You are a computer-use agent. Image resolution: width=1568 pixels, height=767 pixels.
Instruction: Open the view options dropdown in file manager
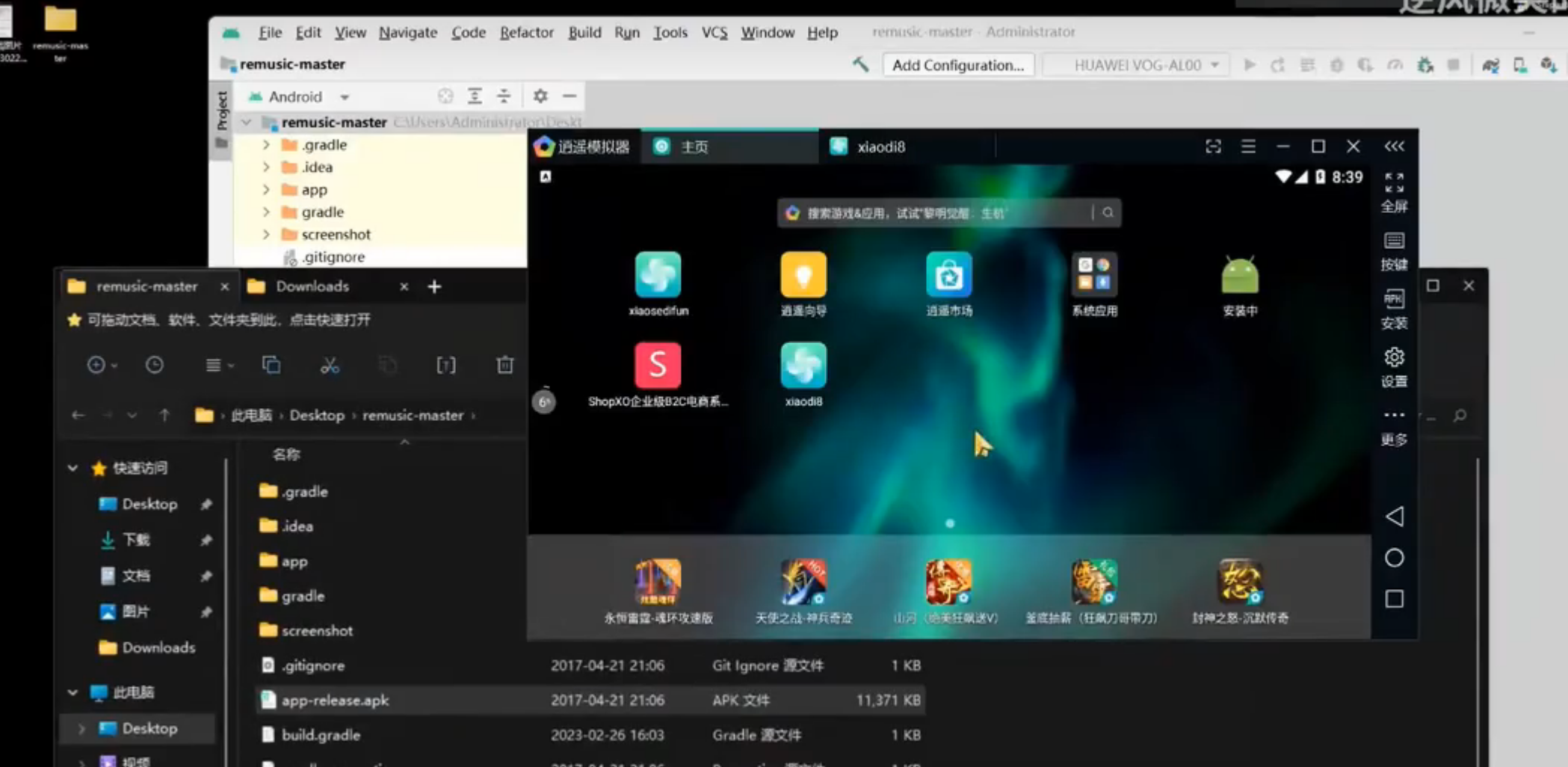point(220,365)
